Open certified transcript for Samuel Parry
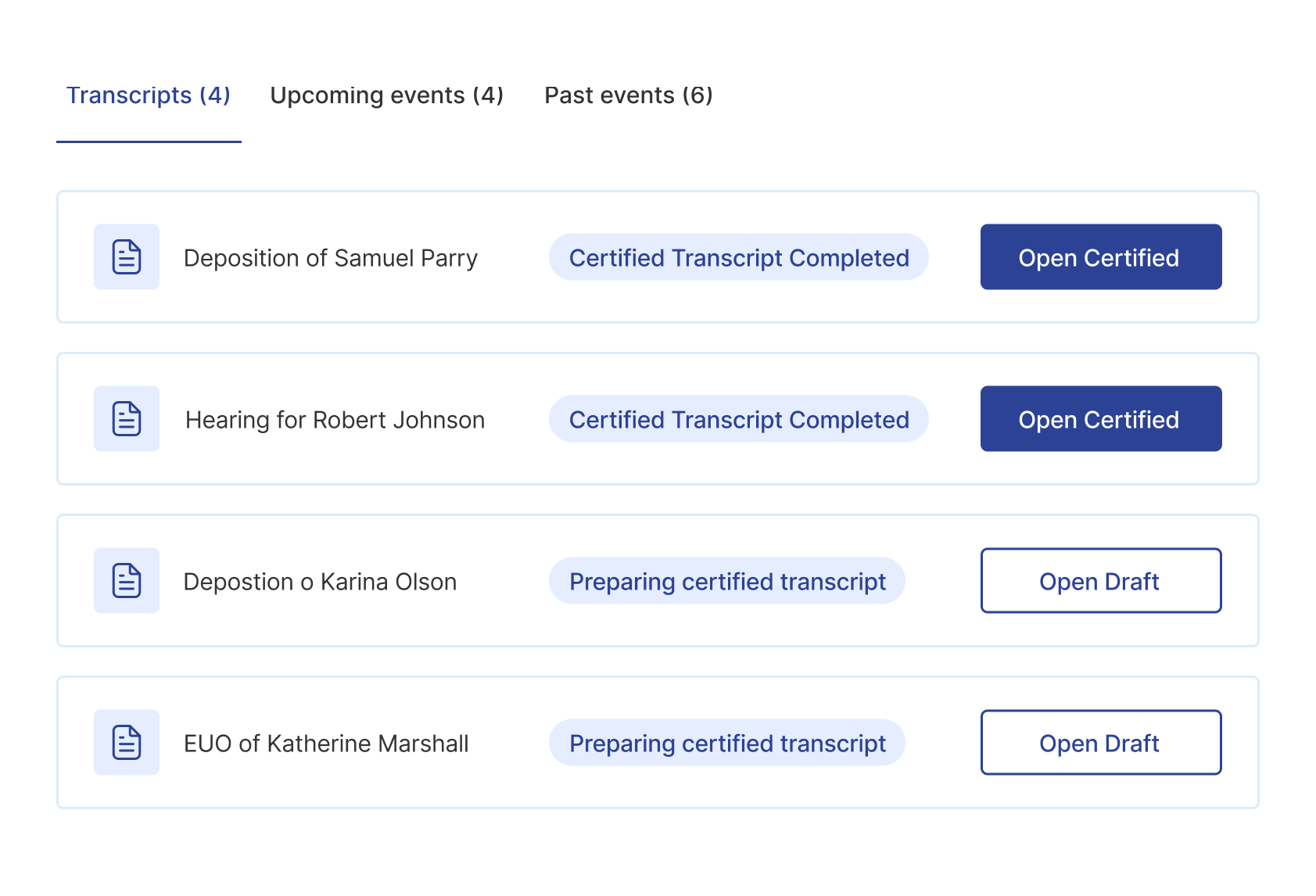The width and height of the screenshot is (1316, 896). pyautogui.click(x=1100, y=257)
